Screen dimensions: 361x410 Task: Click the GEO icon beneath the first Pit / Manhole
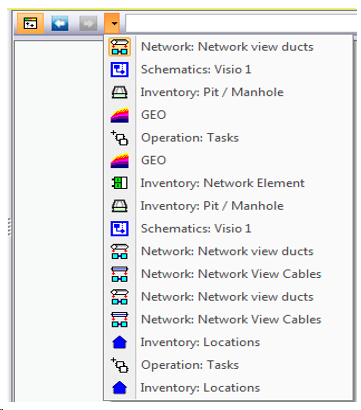(x=120, y=115)
